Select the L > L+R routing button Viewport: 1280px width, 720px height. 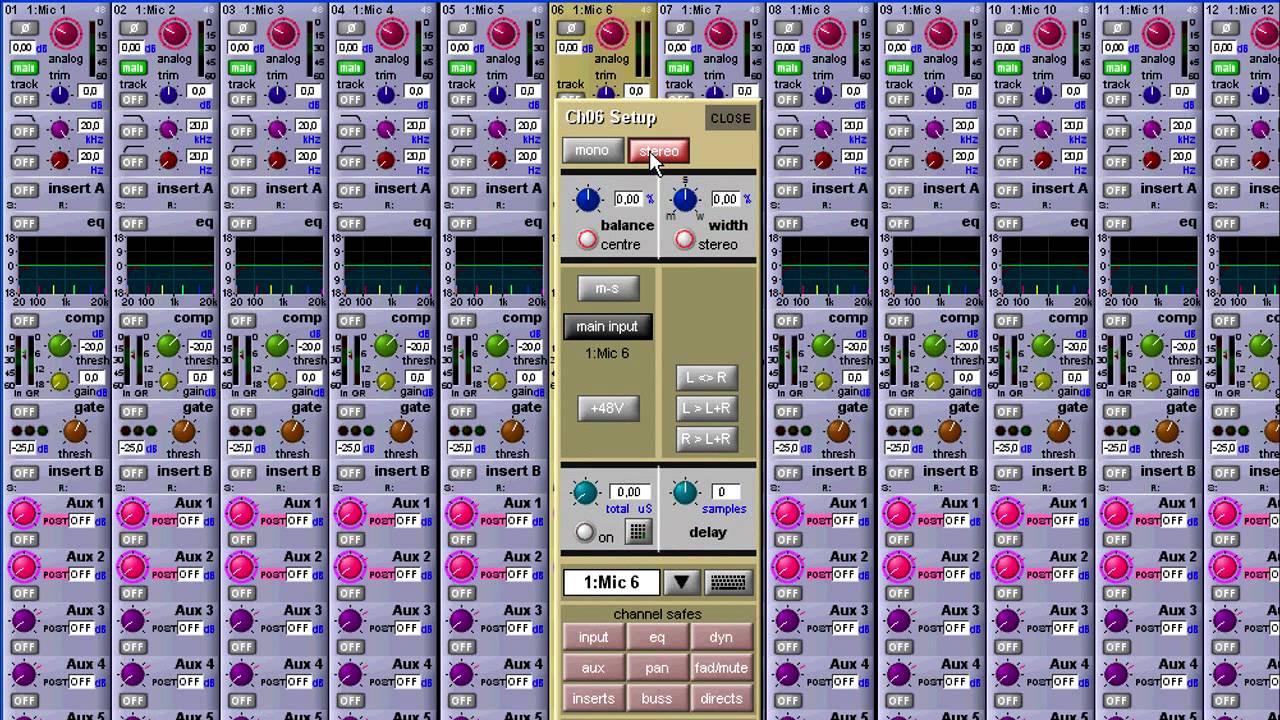coord(706,408)
